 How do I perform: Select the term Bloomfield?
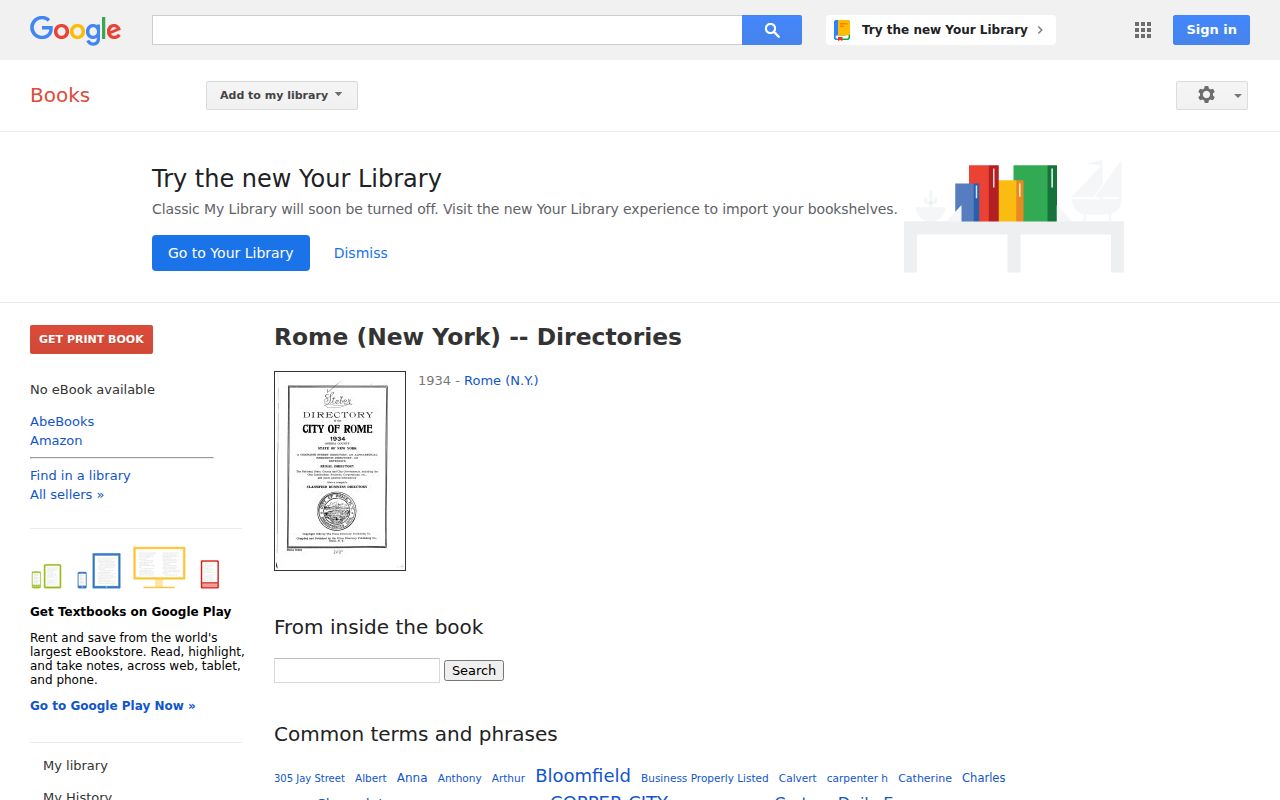pyautogui.click(x=583, y=775)
